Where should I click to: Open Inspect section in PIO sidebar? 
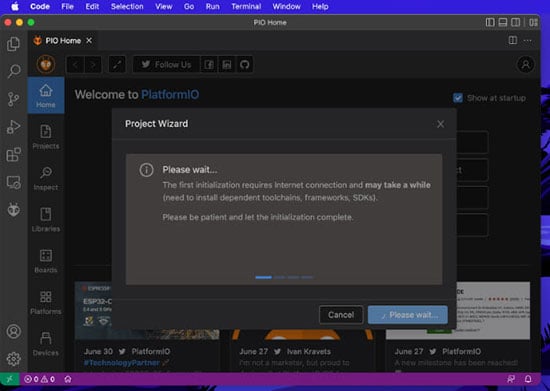46,178
